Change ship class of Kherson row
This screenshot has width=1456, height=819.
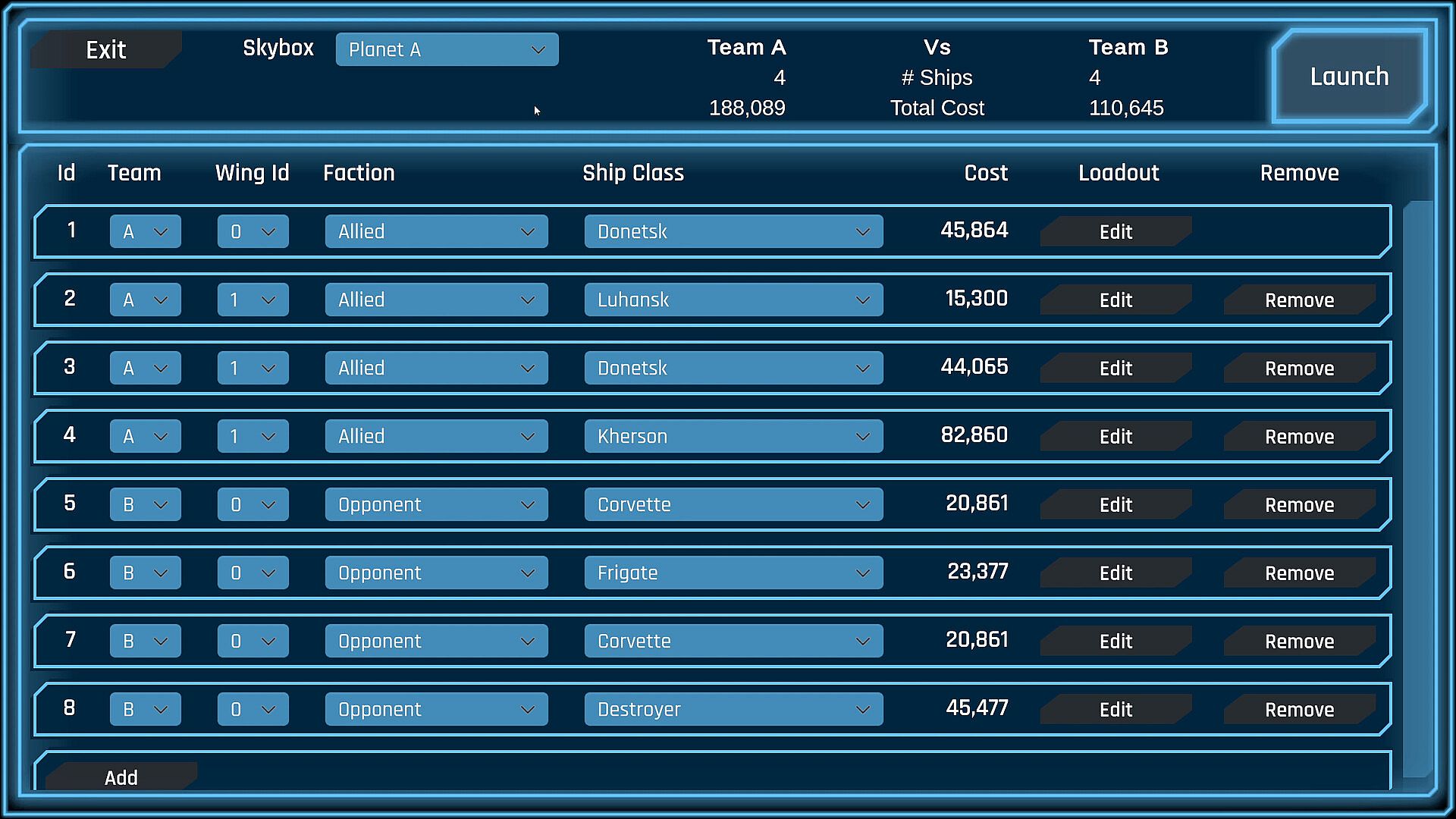click(733, 436)
